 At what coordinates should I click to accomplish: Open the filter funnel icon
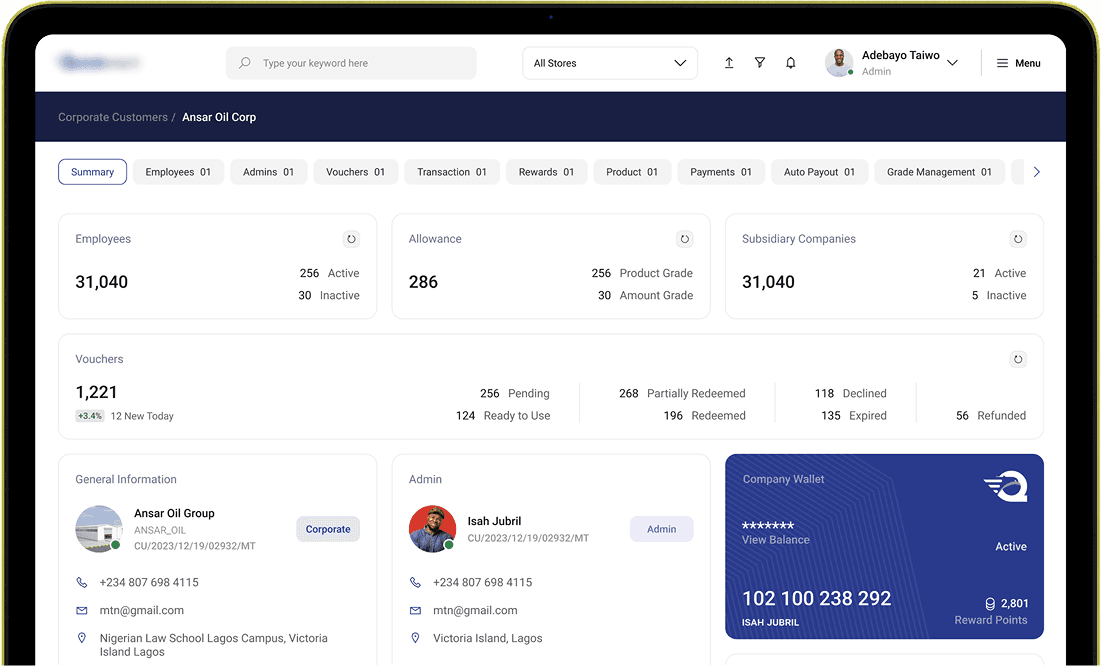click(x=760, y=63)
